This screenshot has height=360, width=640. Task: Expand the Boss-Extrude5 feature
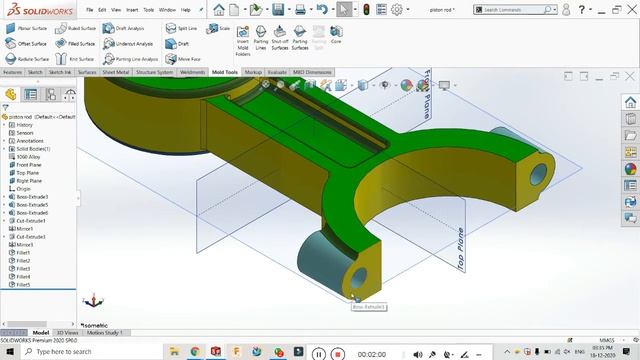click(x=4, y=205)
